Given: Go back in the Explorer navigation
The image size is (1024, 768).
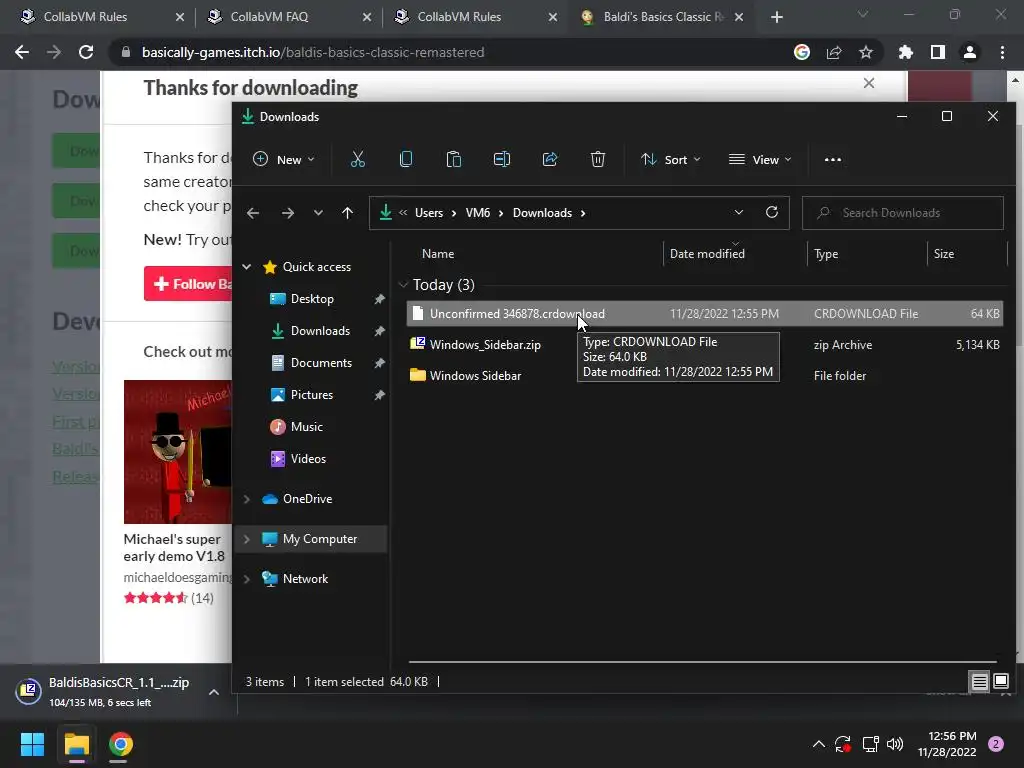Looking at the screenshot, I should (253, 213).
